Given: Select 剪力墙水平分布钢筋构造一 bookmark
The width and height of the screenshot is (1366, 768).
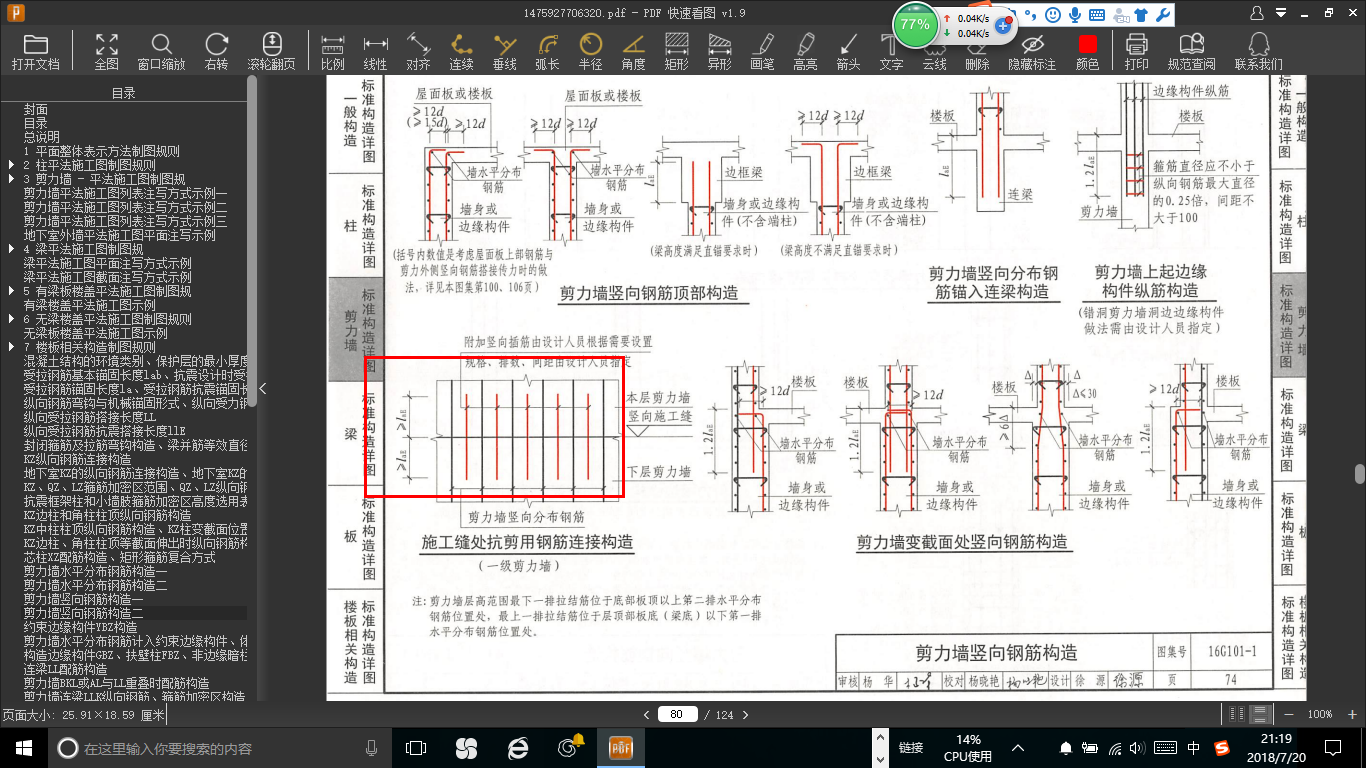Looking at the screenshot, I should pos(96,570).
